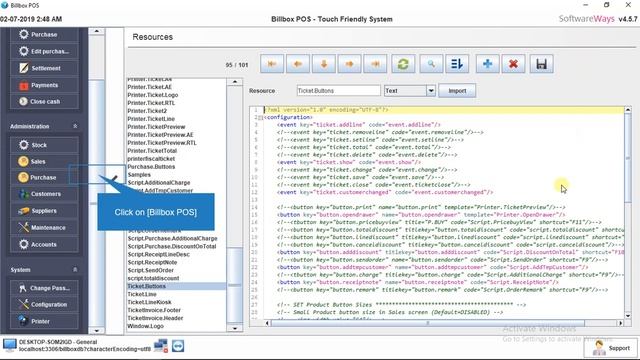This screenshot has width=640, height=360.
Task: Reload resources with green refresh icon
Action: (403, 64)
